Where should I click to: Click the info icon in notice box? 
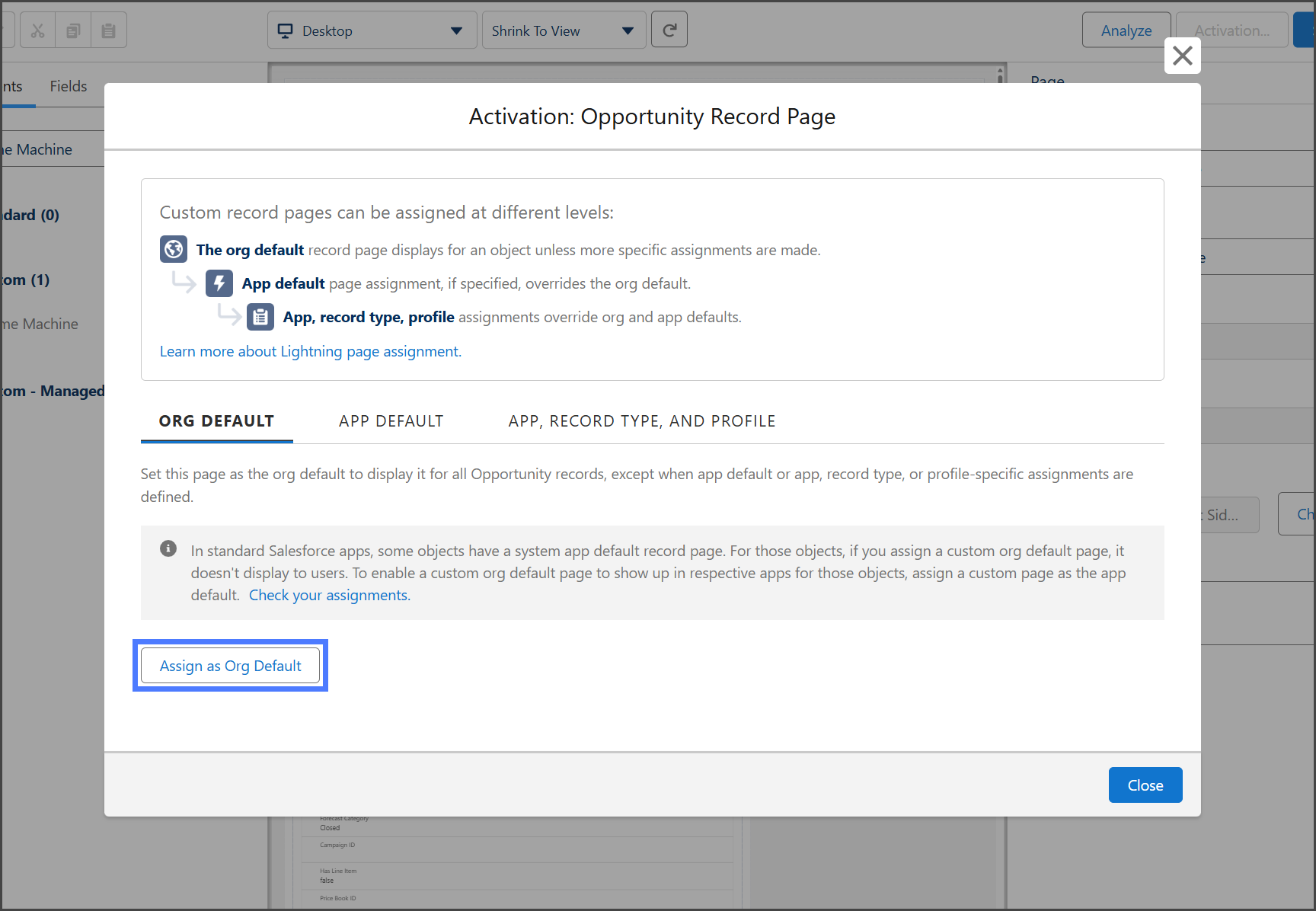168,549
